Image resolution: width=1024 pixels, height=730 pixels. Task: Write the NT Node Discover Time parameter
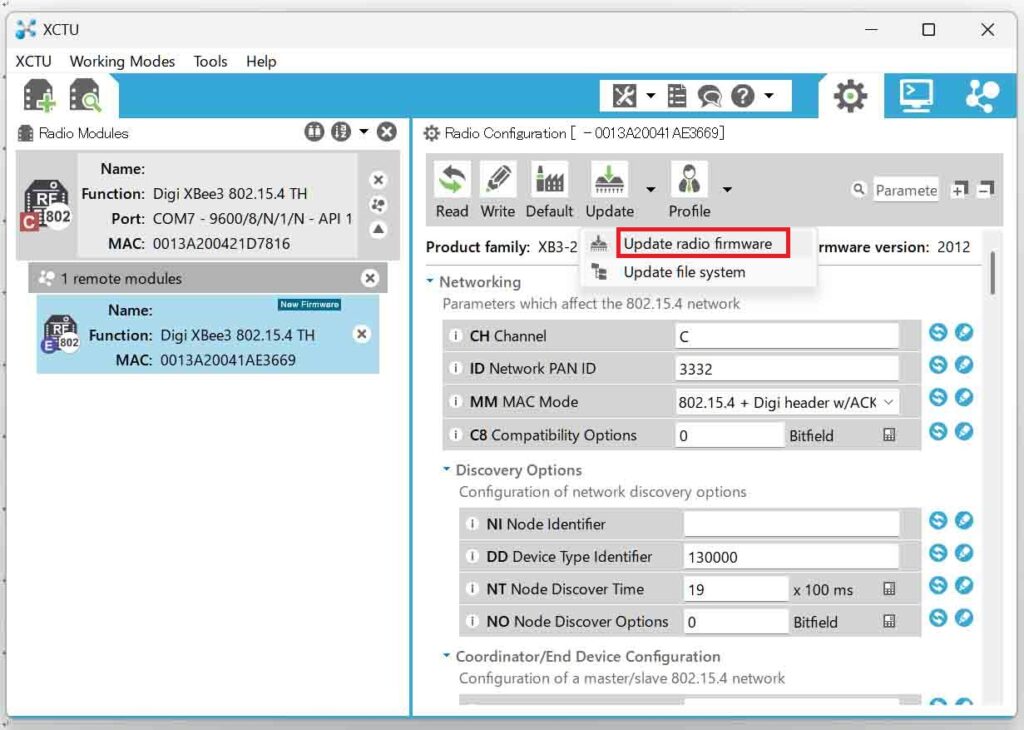[x=964, y=585]
